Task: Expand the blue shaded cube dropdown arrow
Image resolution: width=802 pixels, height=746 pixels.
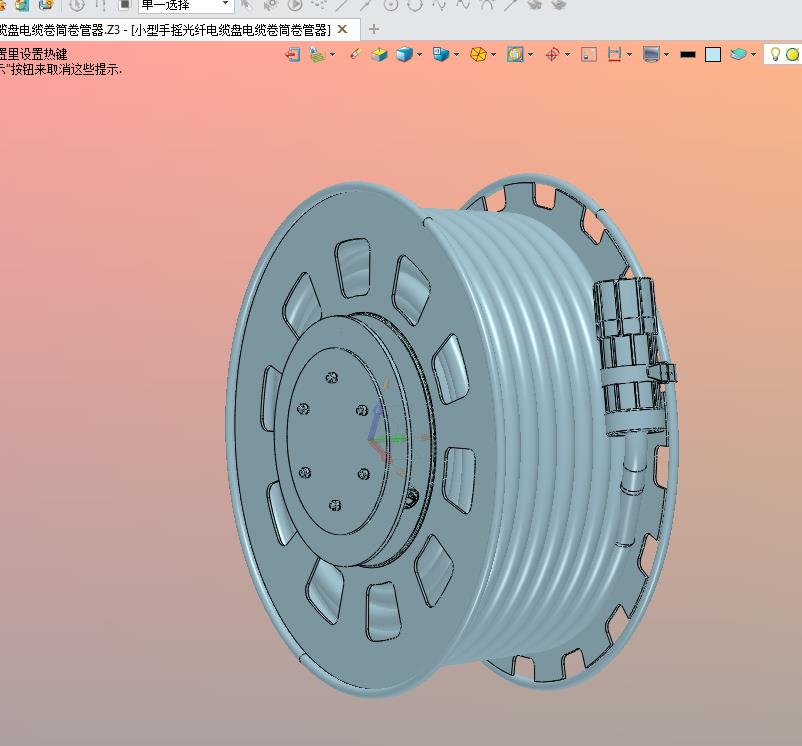Action: pyautogui.click(x=420, y=54)
